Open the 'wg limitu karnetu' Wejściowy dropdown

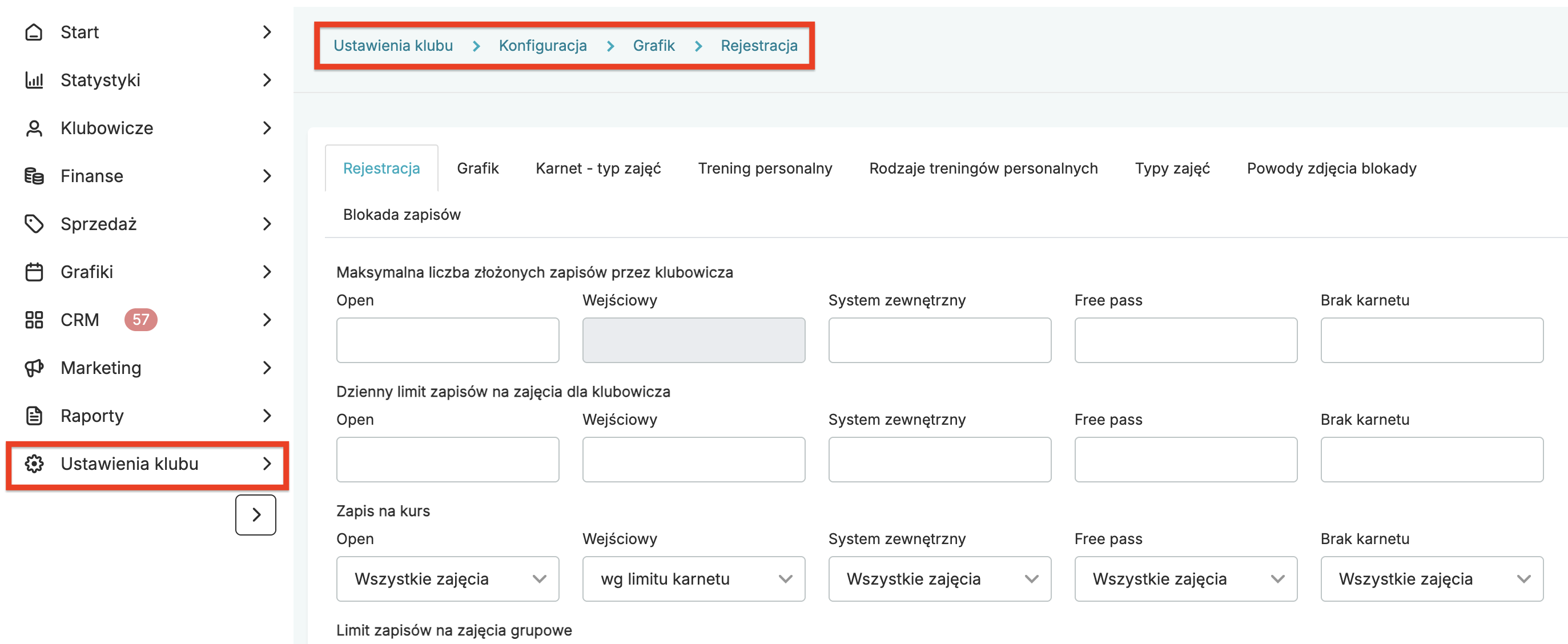693,579
